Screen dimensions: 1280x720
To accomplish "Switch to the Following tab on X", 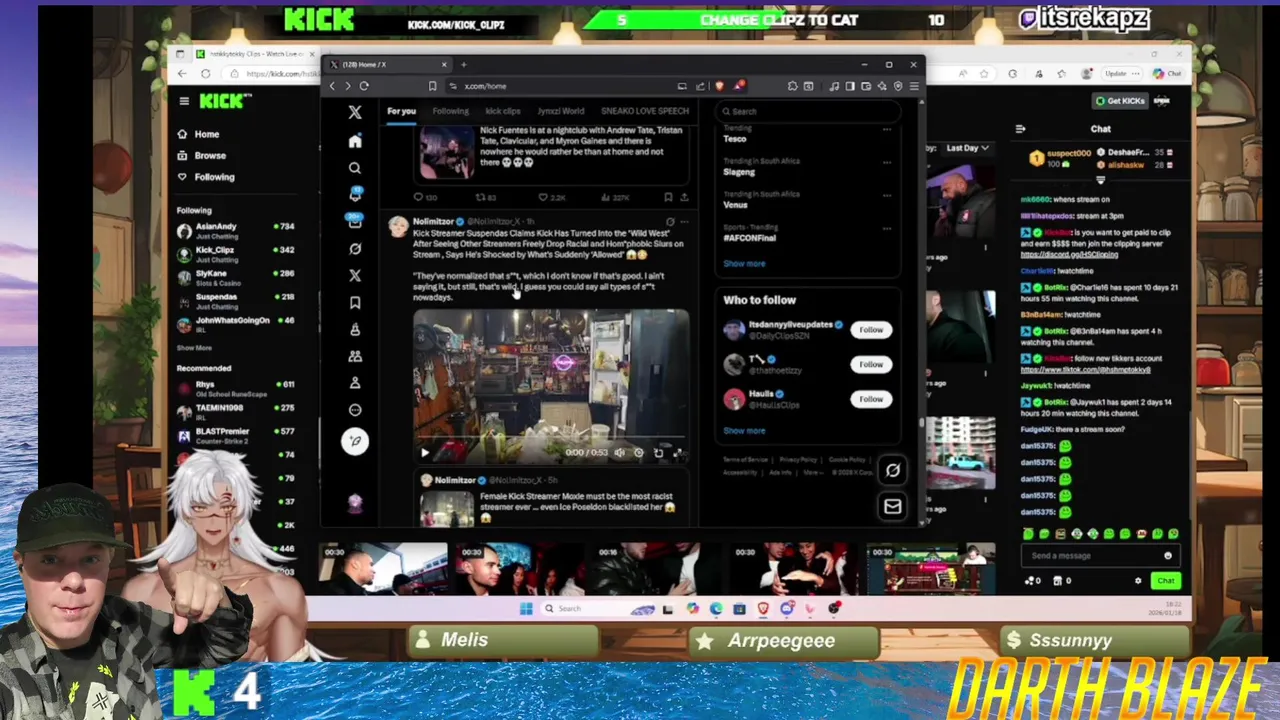I will click(450, 111).
